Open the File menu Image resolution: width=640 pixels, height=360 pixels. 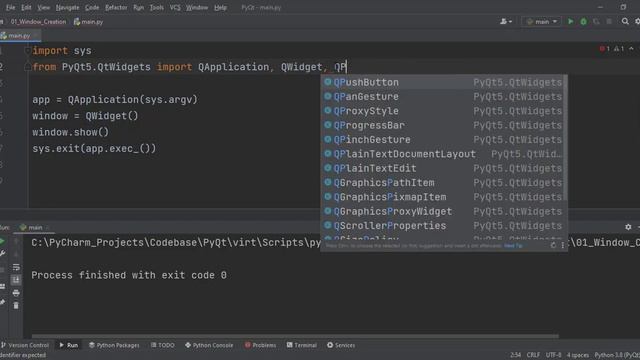(x=10, y=7)
